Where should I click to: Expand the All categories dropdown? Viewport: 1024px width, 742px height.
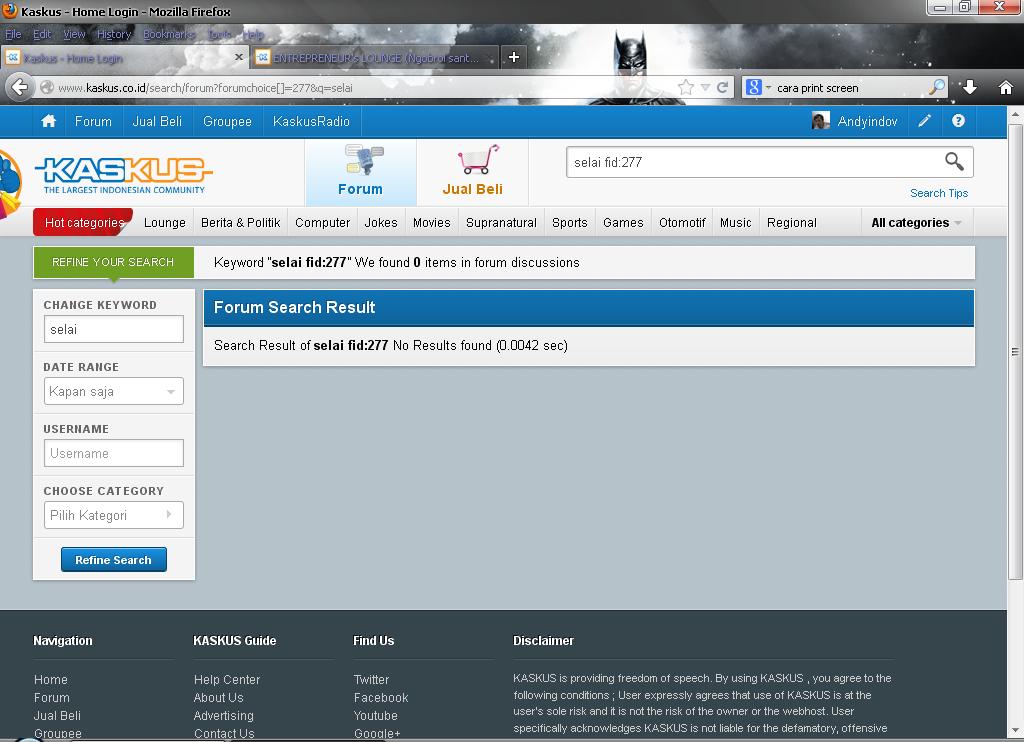916,223
